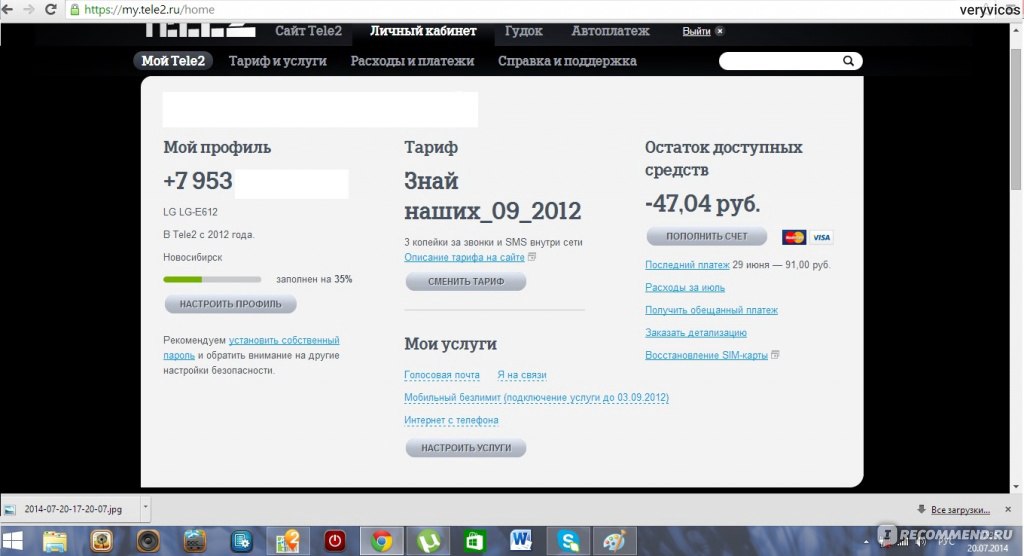Open Microsoft Word from taskbar
Image resolution: width=1024 pixels, height=556 pixels.
tap(520, 542)
